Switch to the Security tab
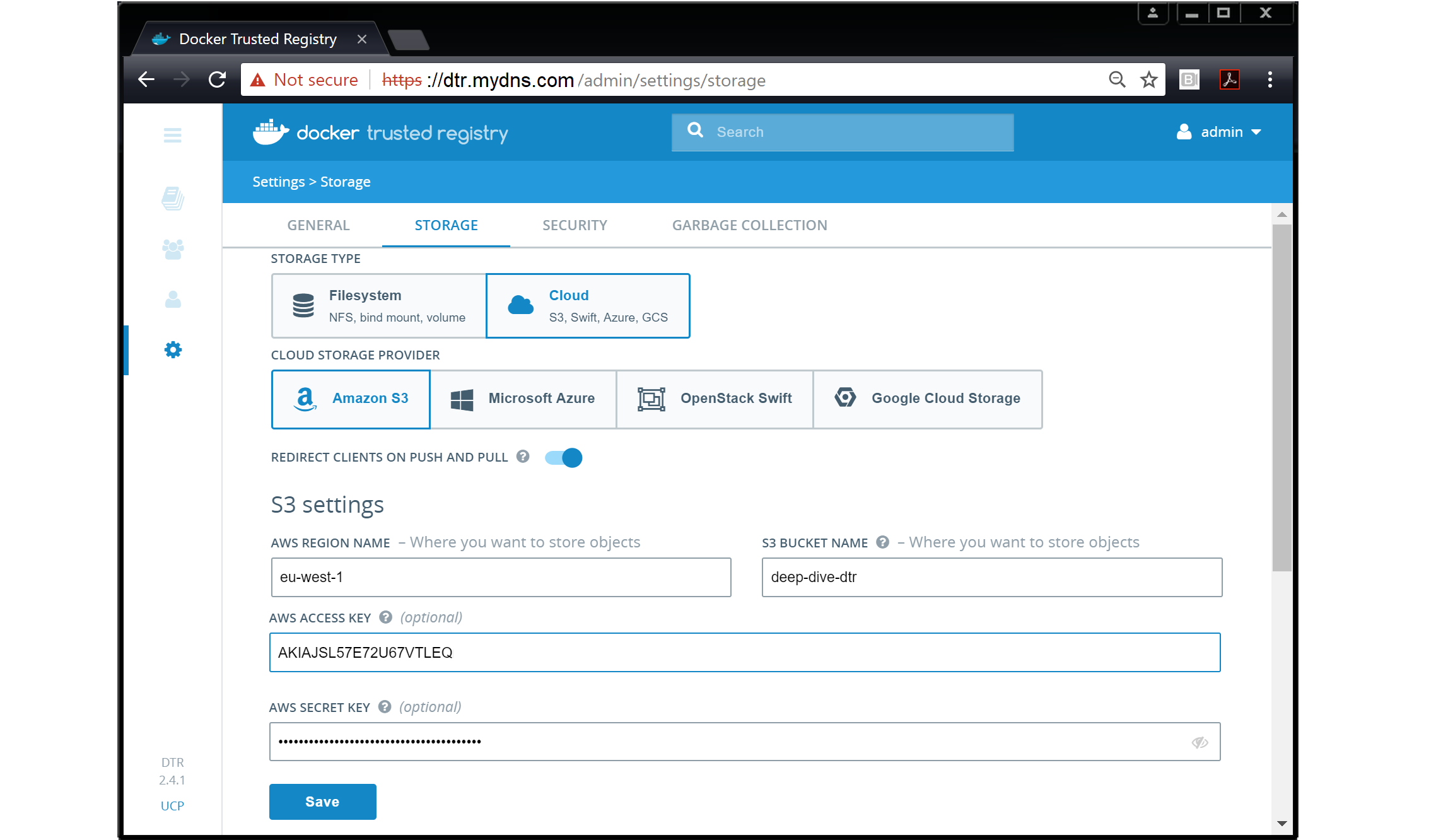 click(x=575, y=225)
